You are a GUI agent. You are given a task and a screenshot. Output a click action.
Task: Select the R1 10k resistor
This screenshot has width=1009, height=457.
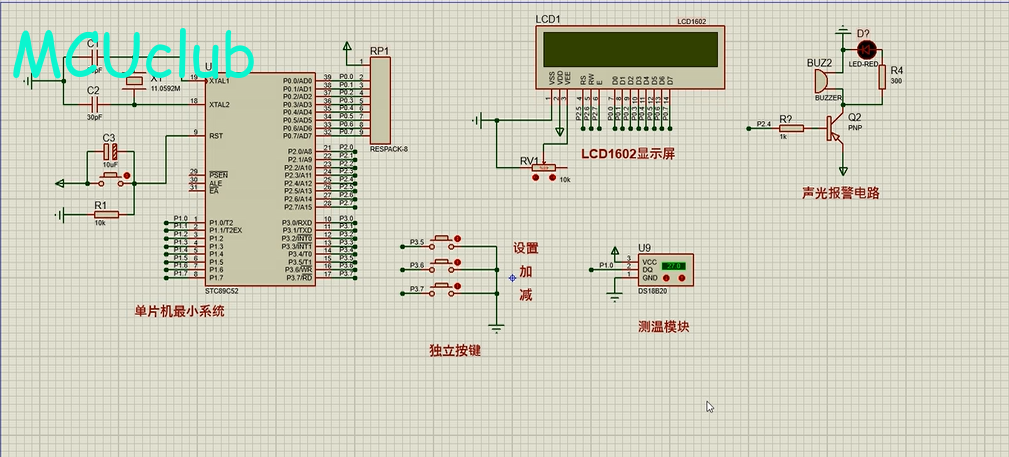[x=105, y=213]
